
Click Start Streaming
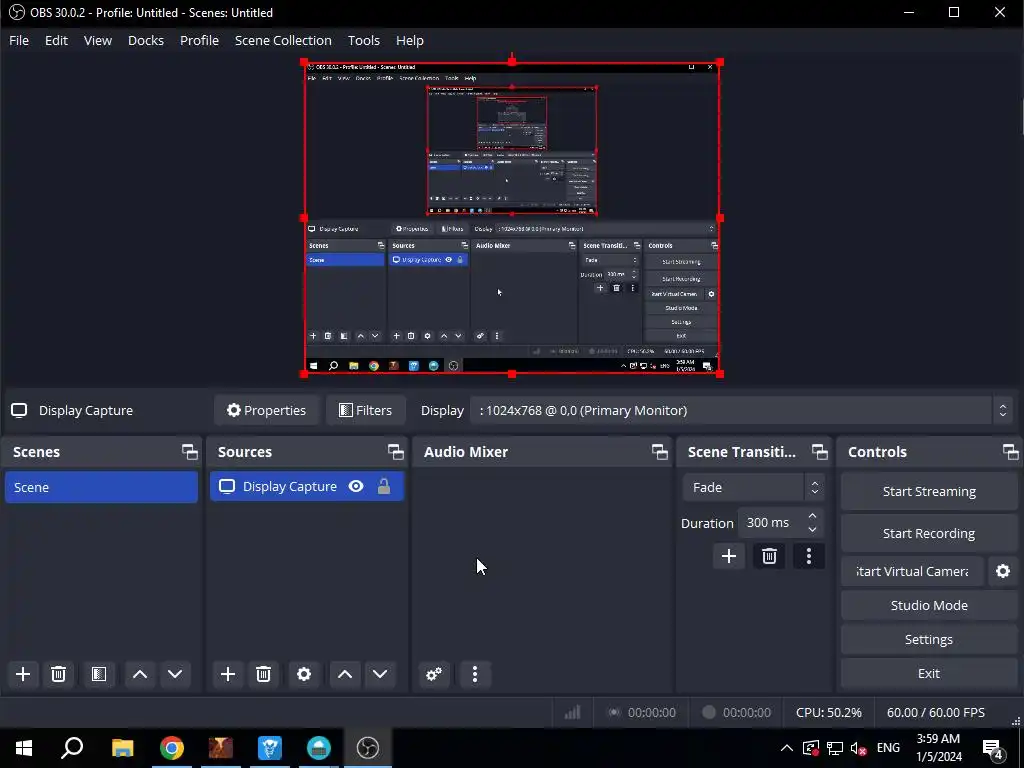click(929, 492)
